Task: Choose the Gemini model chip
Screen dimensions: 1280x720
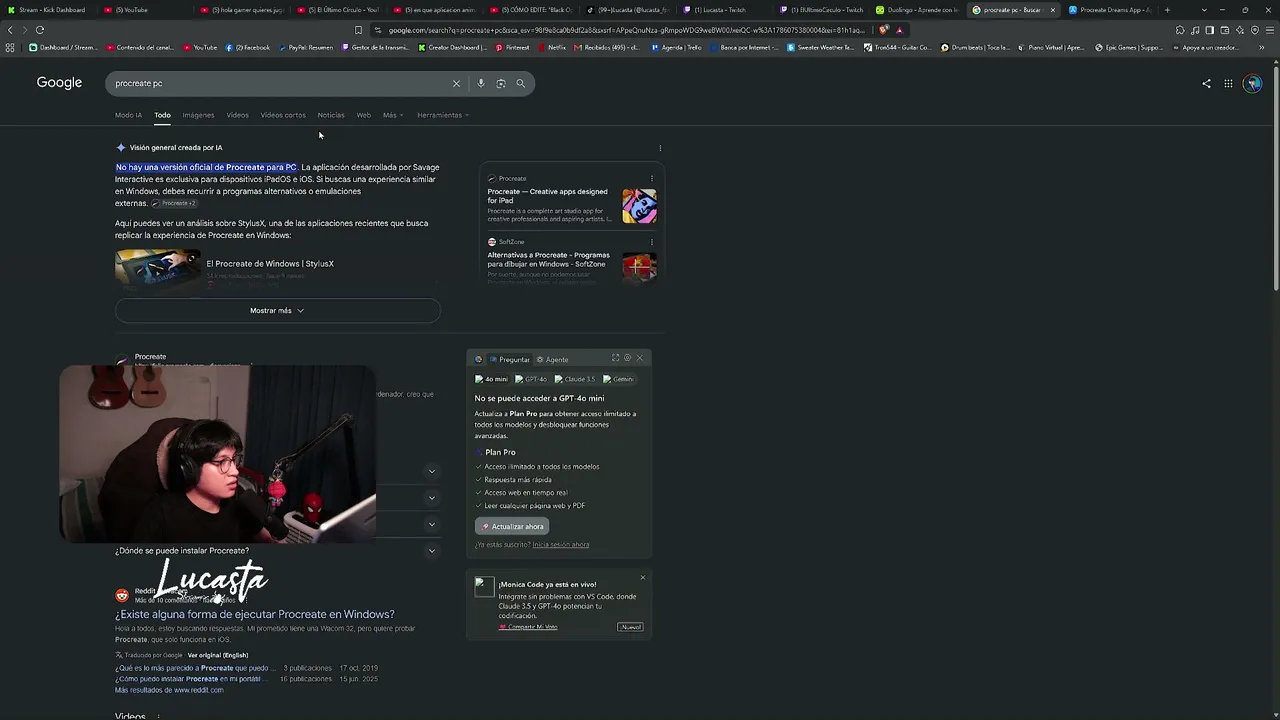Action: [618, 379]
